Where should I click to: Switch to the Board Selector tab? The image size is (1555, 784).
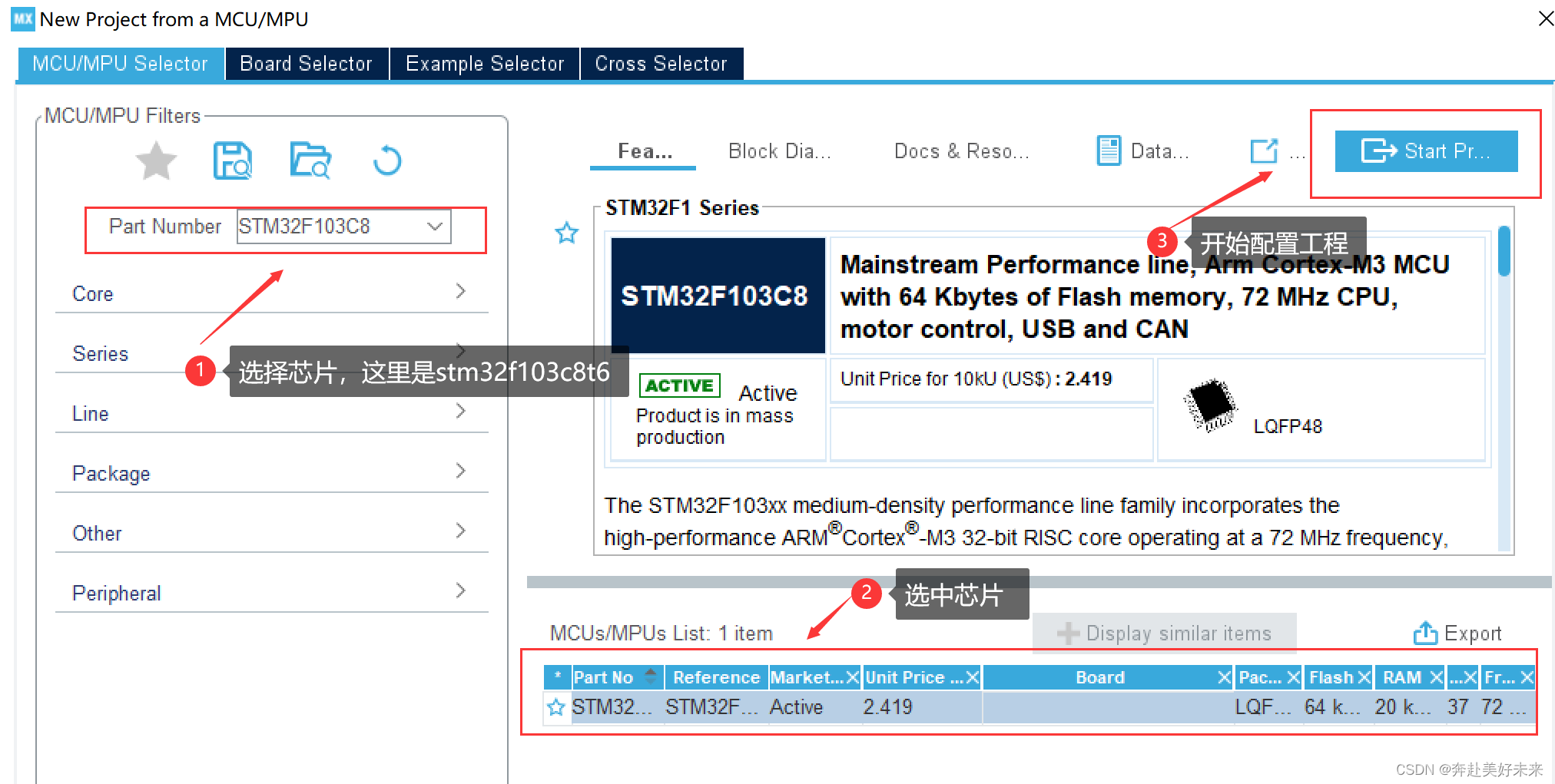tap(307, 64)
